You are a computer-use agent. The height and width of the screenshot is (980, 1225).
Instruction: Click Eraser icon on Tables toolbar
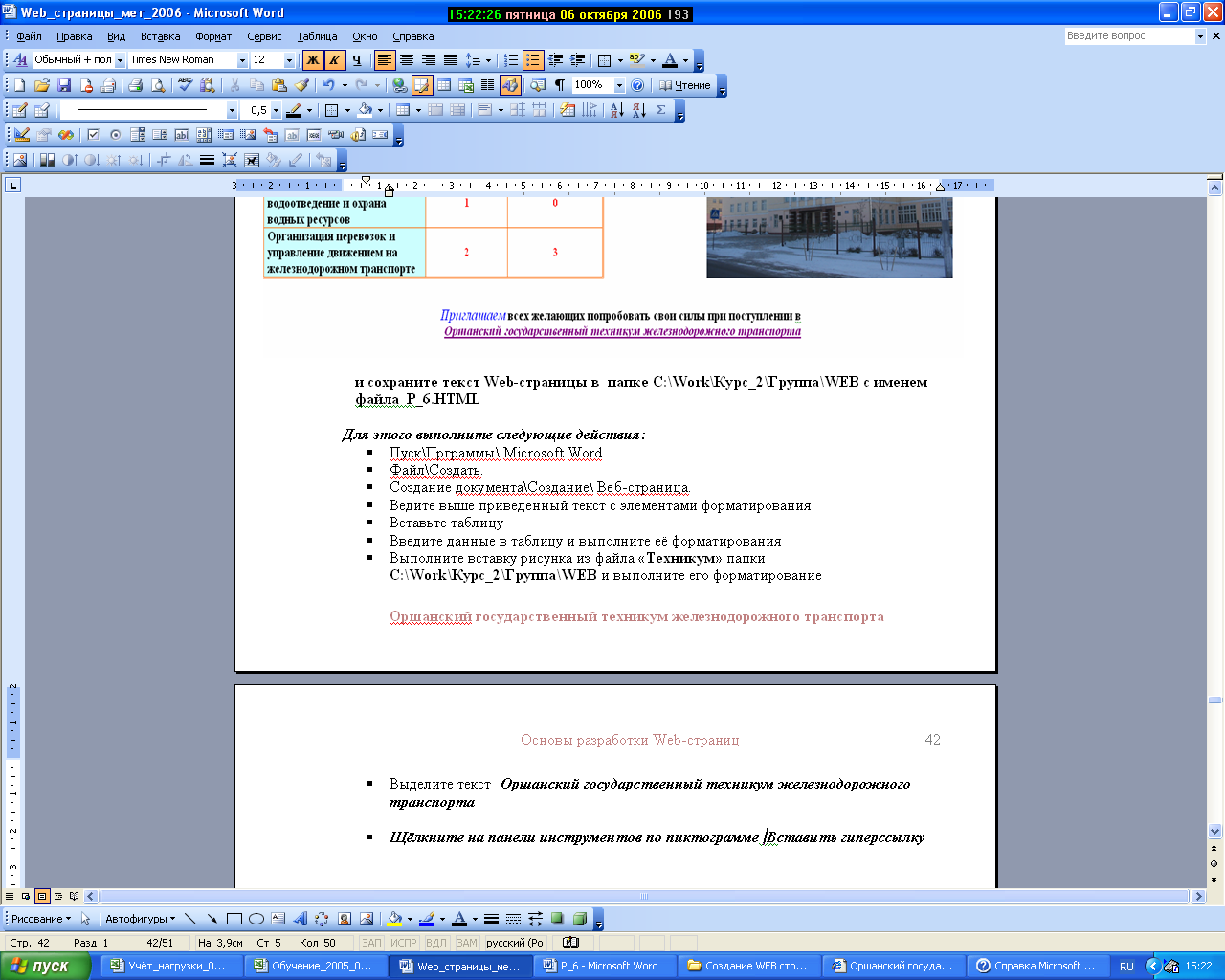coord(41,110)
